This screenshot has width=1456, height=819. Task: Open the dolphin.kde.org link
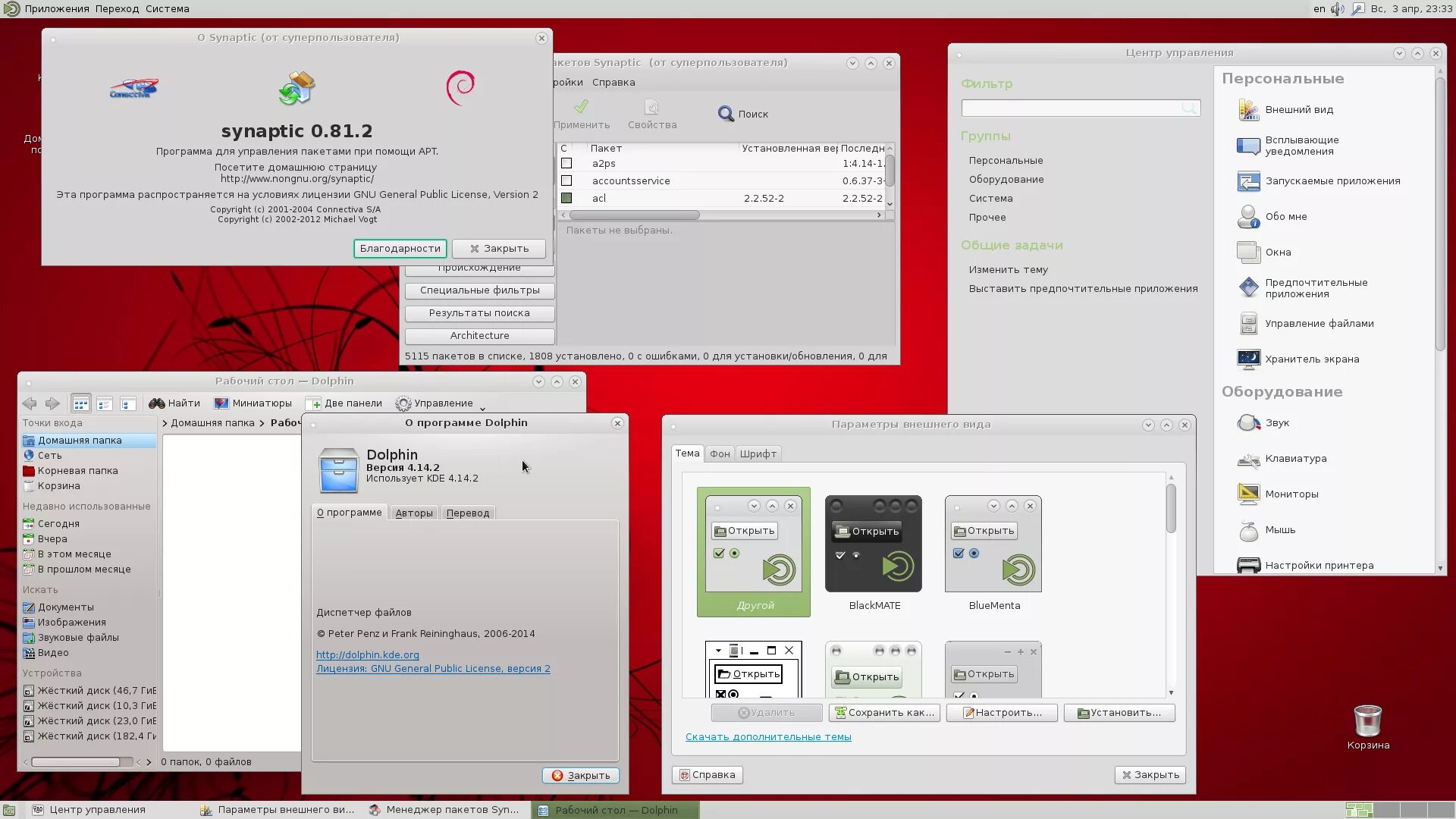tap(367, 655)
